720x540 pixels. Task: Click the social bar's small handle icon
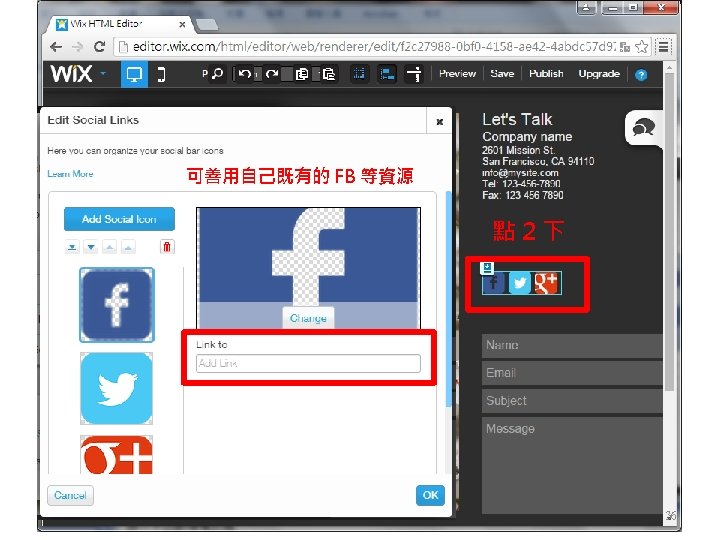tap(487, 268)
